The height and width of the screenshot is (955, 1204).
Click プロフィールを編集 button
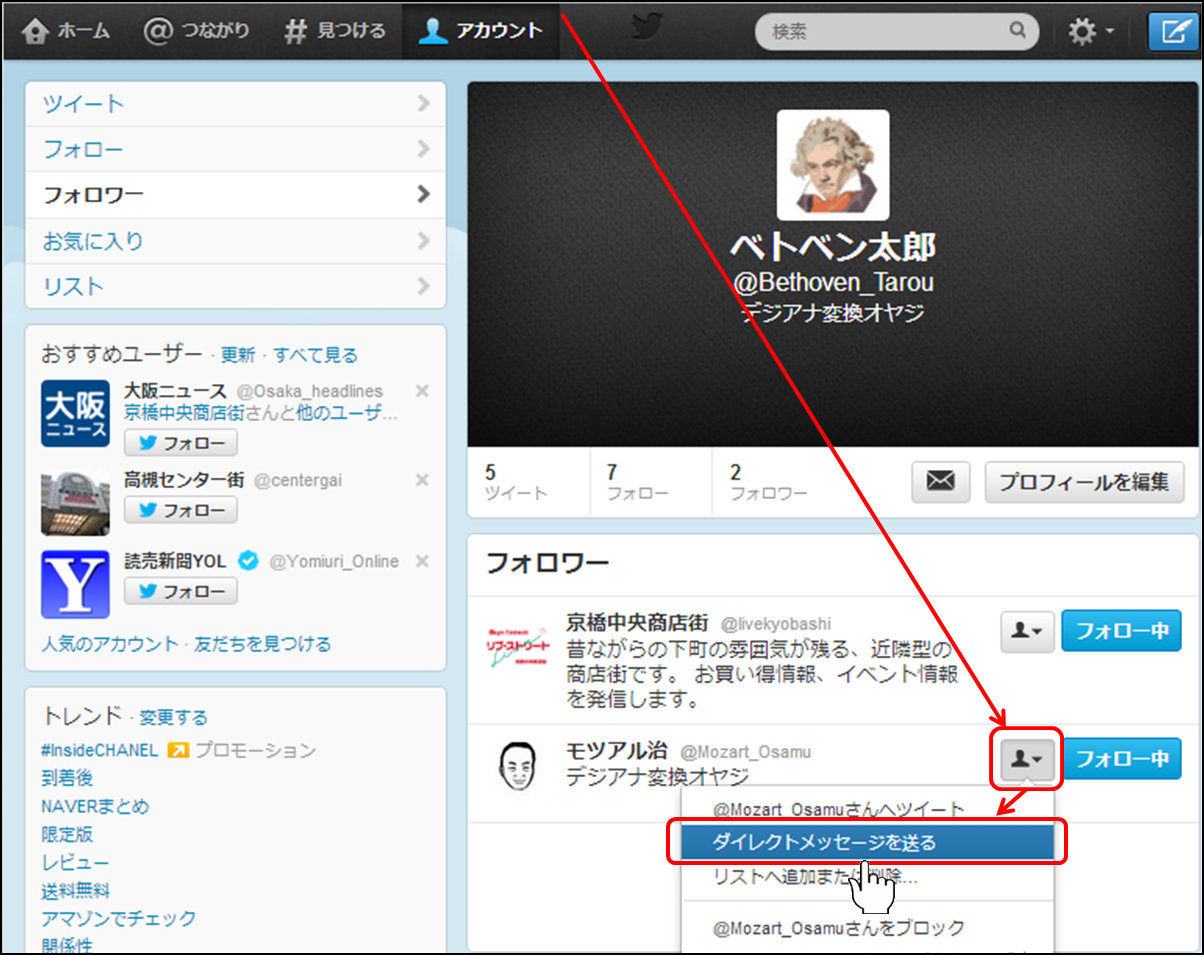(x=1084, y=482)
